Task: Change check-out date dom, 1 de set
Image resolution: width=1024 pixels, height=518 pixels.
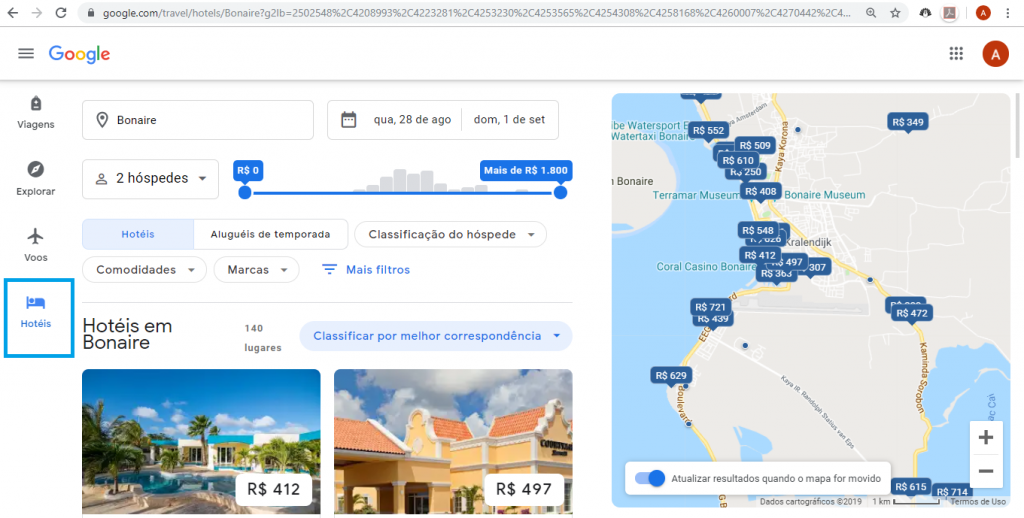Action: tap(509, 120)
